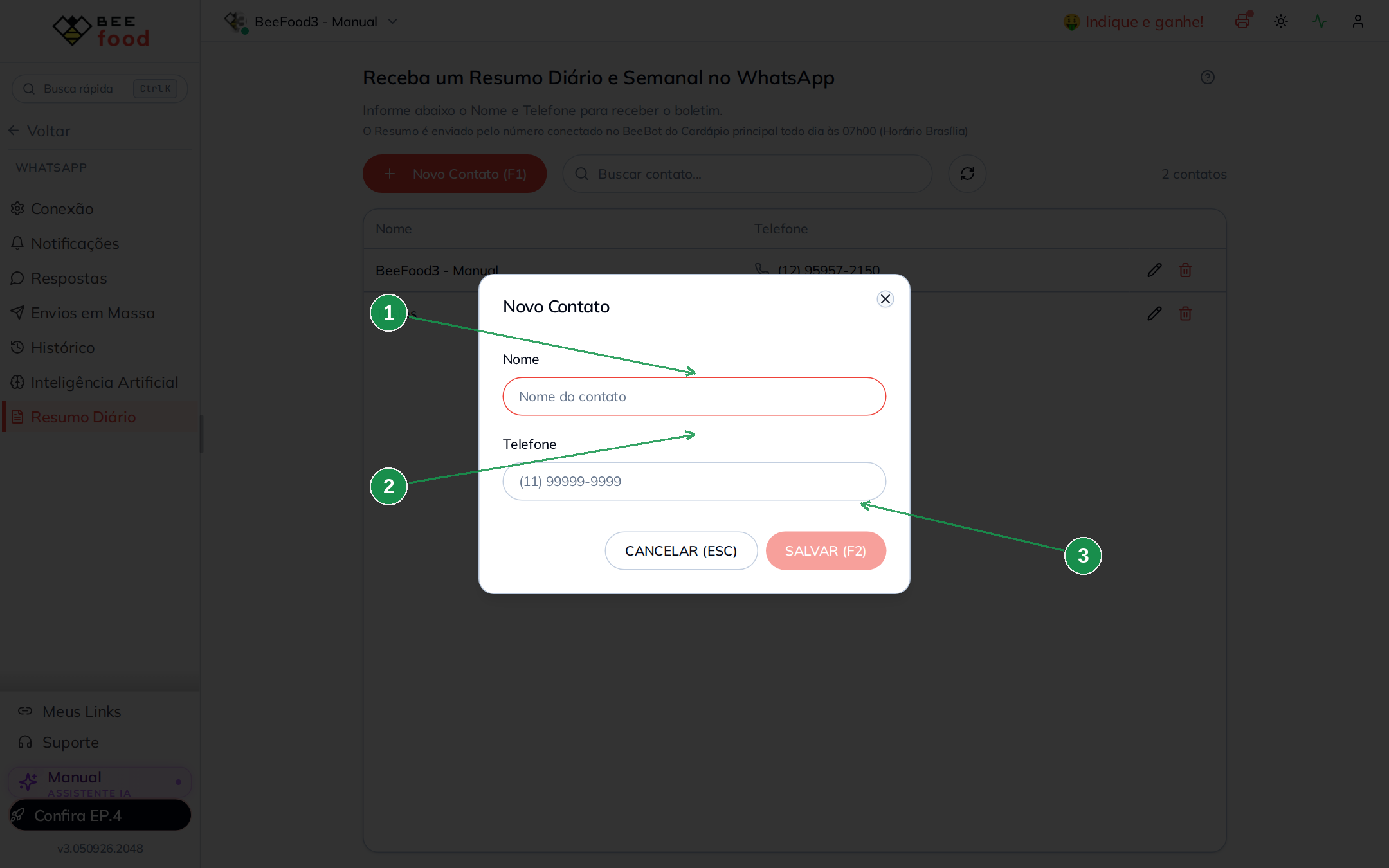
Task: Focus the Telefone input field
Action: click(694, 482)
